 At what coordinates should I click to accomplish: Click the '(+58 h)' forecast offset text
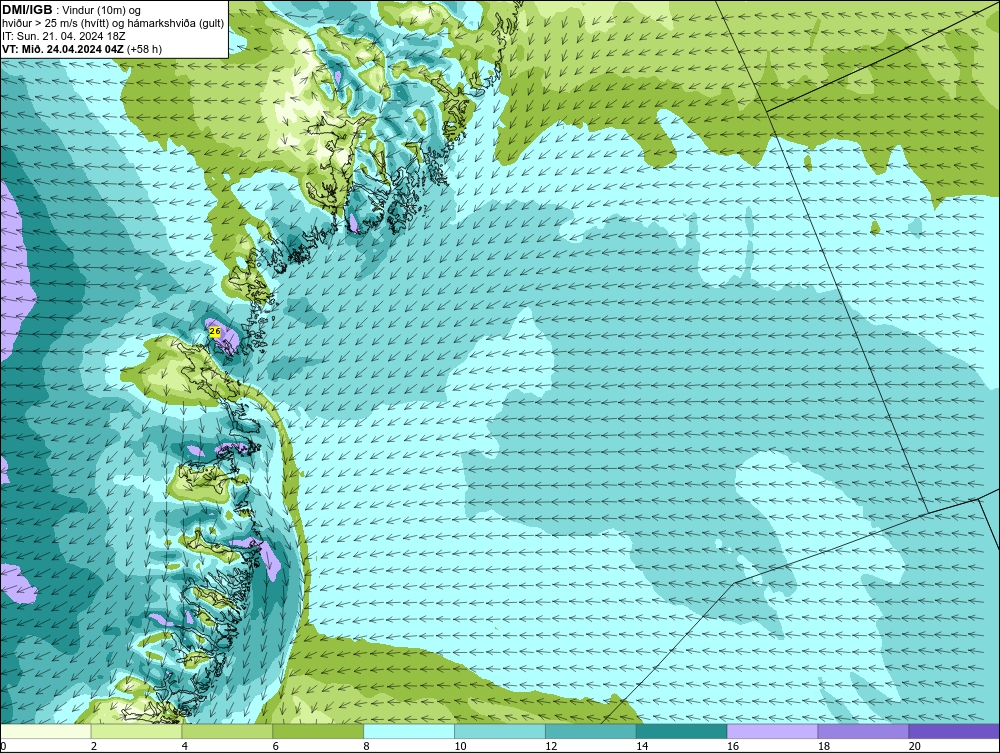click(x=145, y=48)
